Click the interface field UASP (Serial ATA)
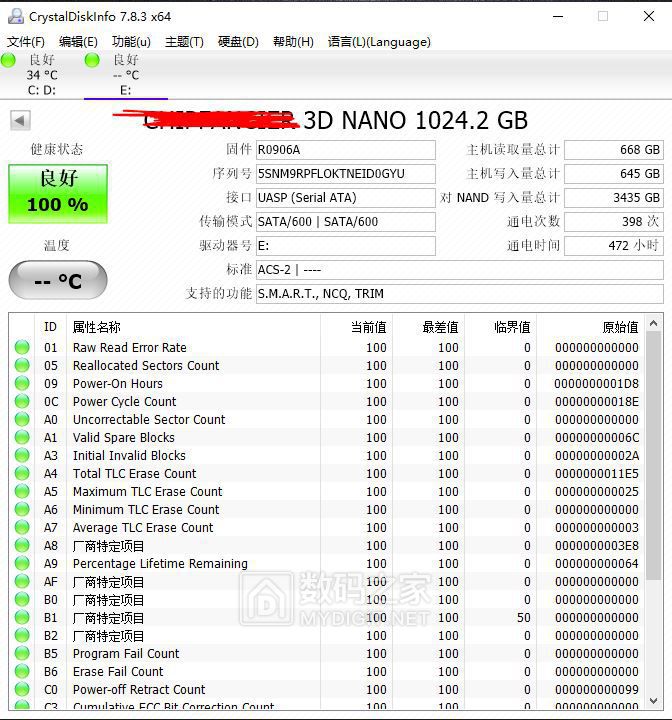 coord(345,198)
